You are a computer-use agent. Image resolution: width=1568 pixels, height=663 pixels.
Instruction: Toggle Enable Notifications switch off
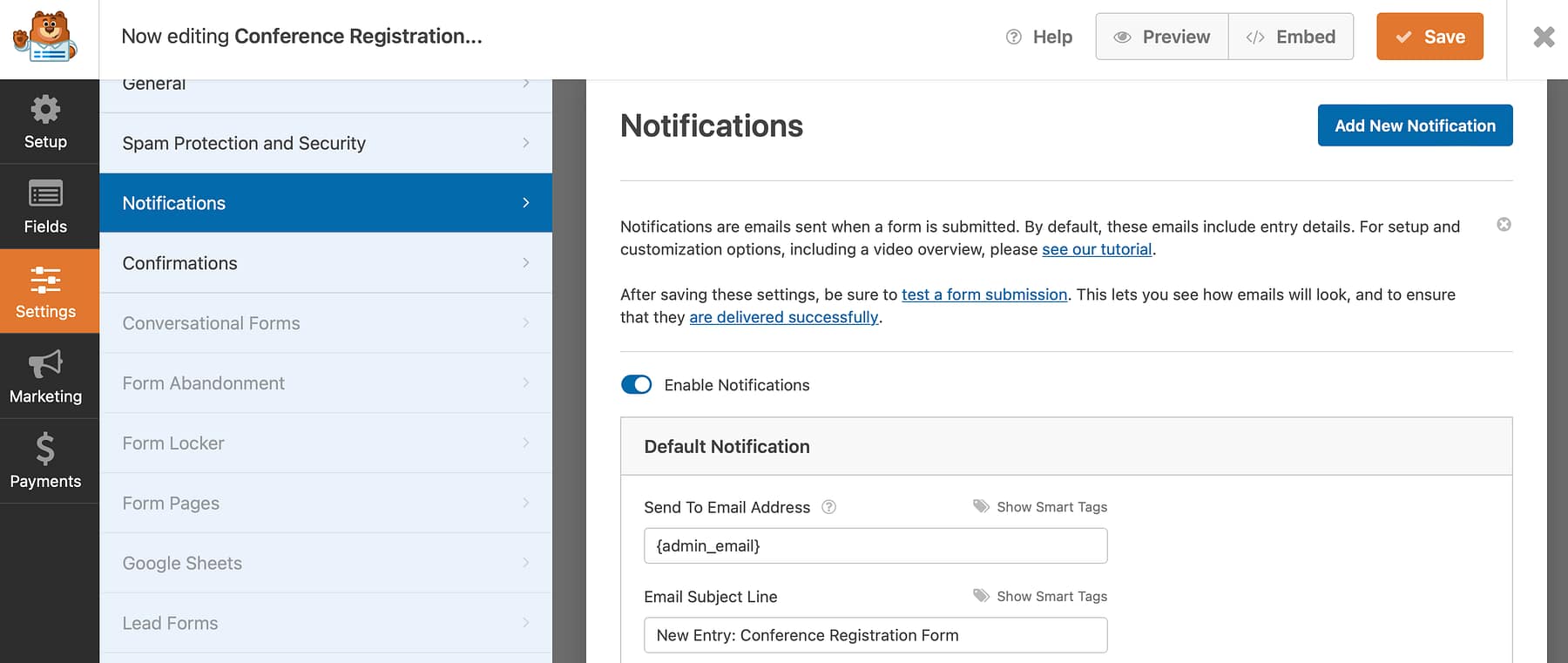(636, 385)
